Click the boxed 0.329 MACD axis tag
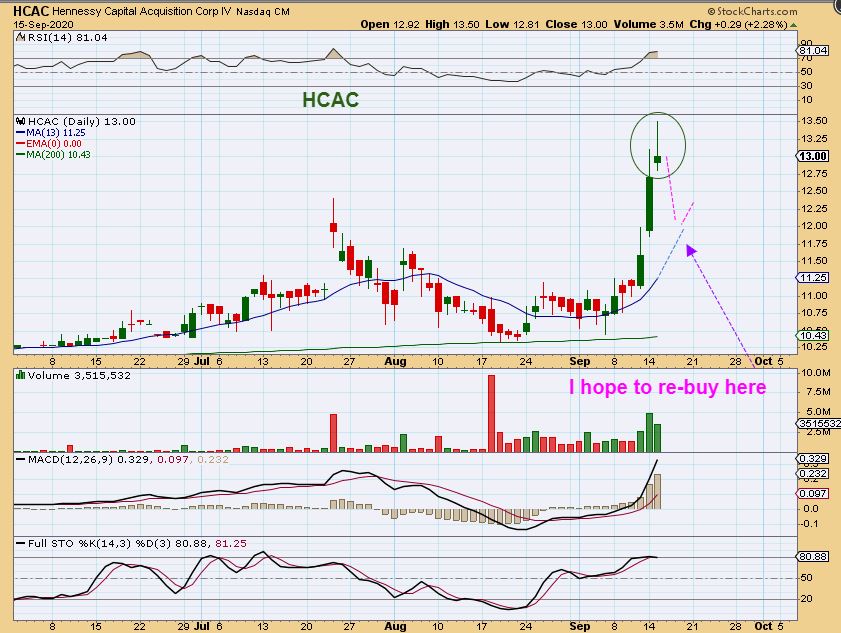 point(813,459)
